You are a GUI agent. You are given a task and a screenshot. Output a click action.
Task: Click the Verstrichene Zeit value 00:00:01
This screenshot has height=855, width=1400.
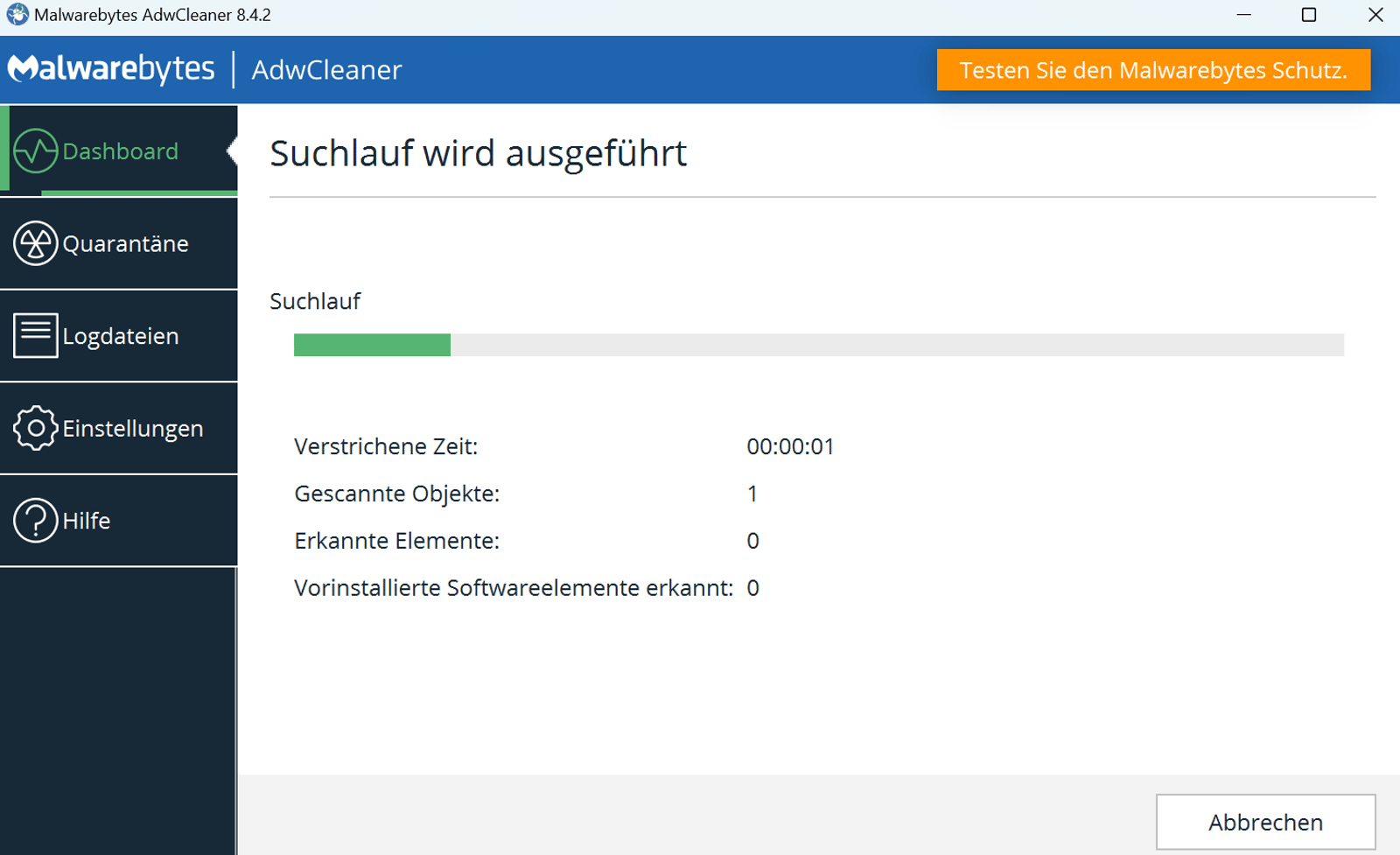click(791, 446)
